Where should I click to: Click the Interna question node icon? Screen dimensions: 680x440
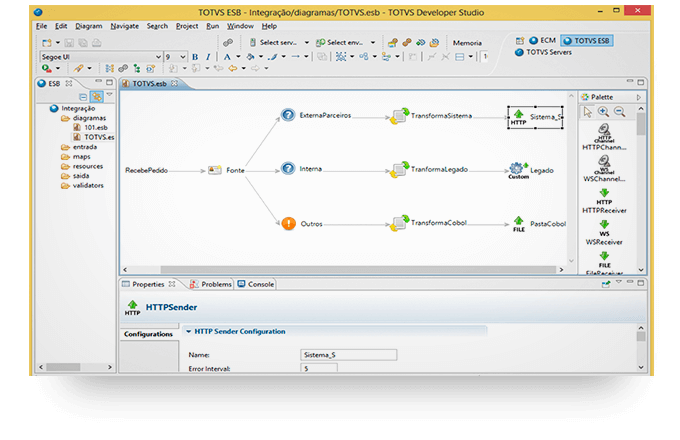click(x=288, y=168)
